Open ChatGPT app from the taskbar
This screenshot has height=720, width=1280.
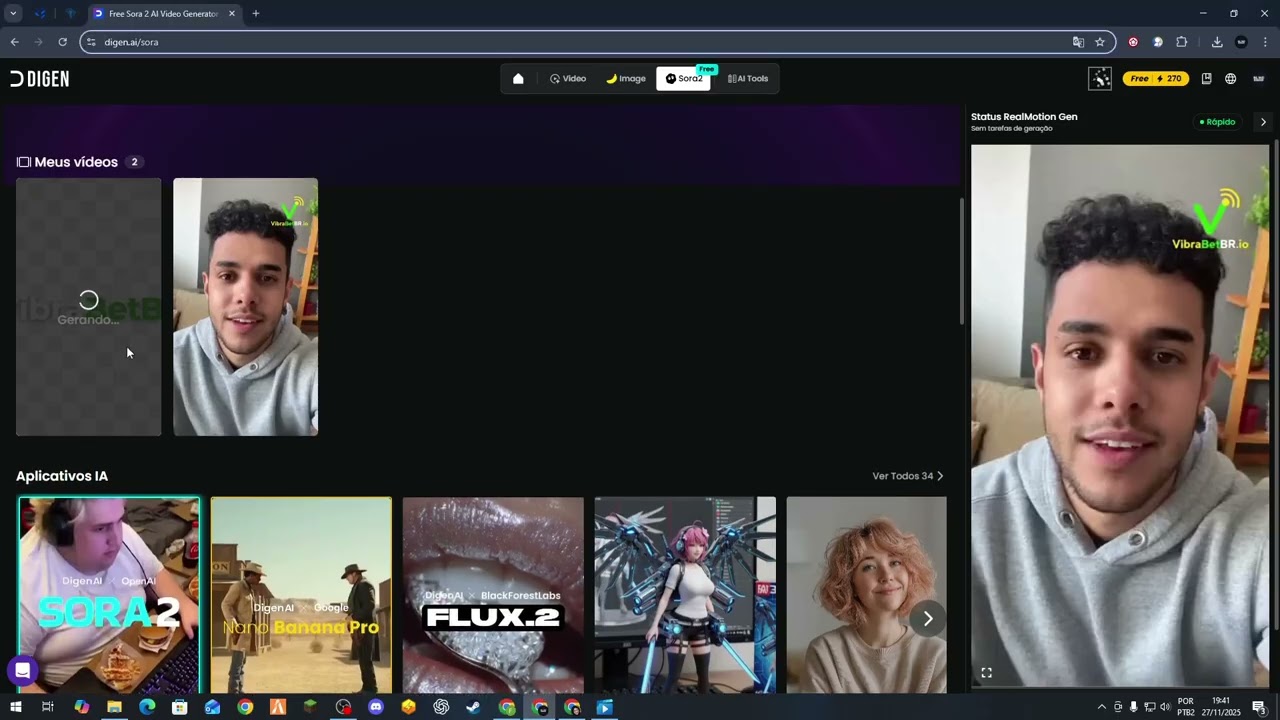(x=441, y=707)
